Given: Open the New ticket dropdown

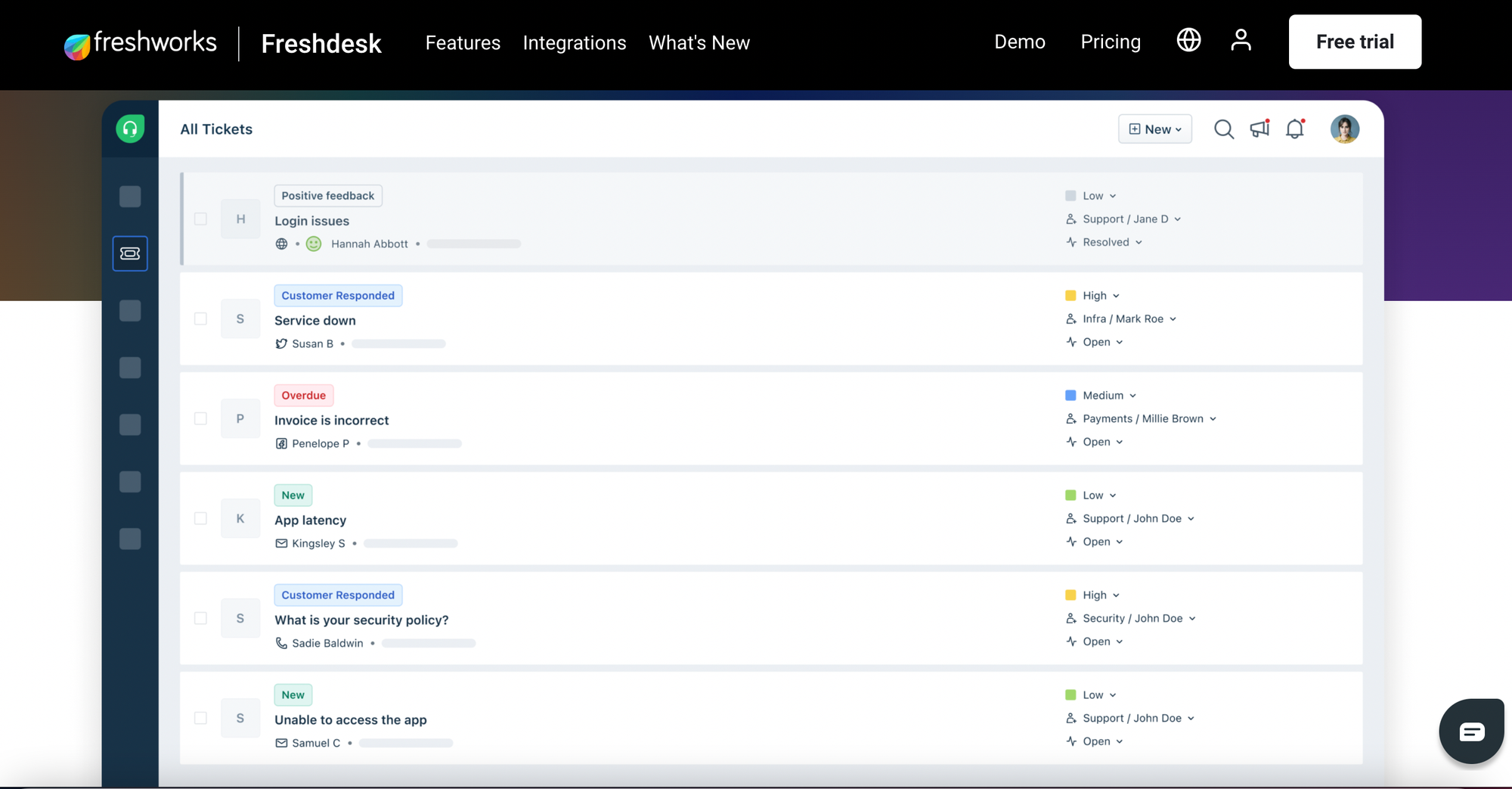Looking at the screenshot, I should [x=1154, y=129].
